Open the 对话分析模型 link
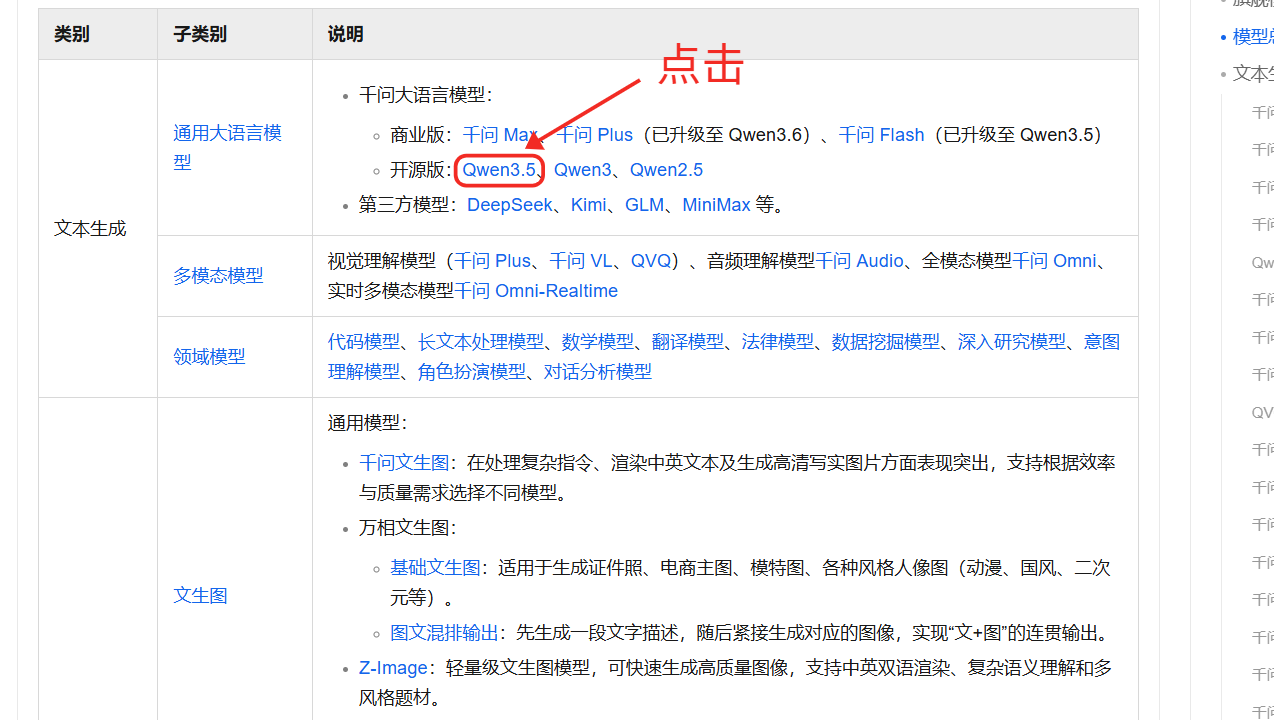This screenshot has height=720, width=1274. coord(598,372)
